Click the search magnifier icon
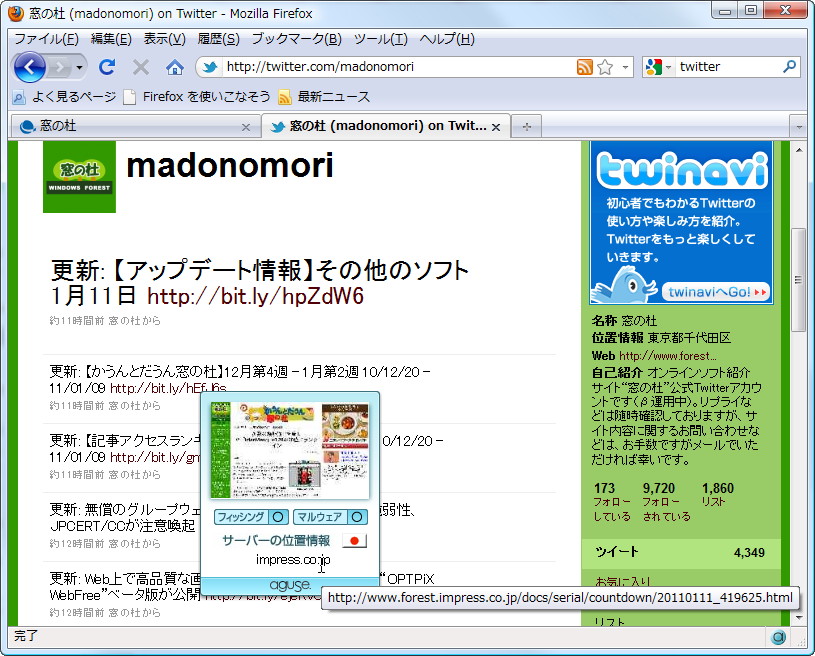The height and width of the screenshot is (656, 815). click(x=789, y=67)
